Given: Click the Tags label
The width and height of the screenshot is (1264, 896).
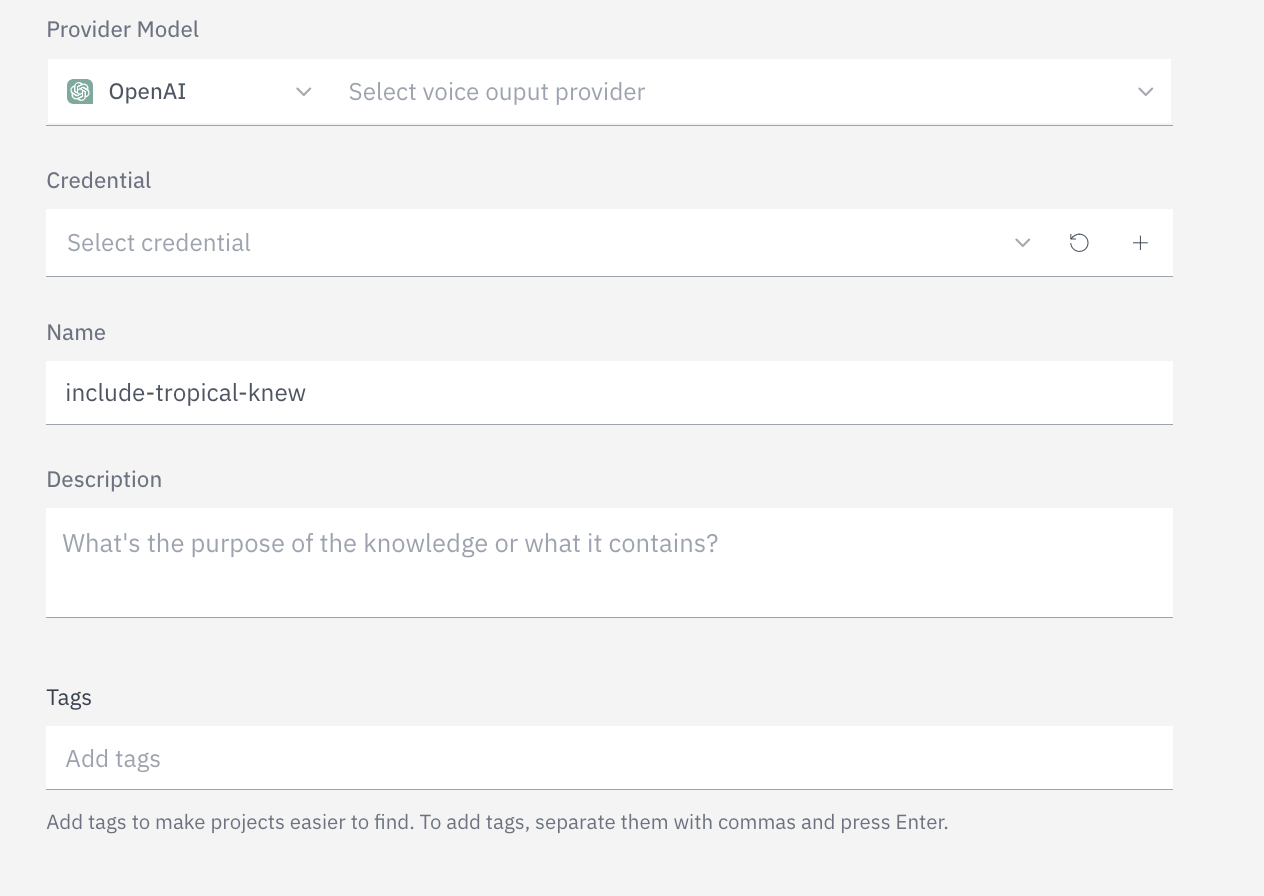Looking at the screenshot, I should [68, 697].
